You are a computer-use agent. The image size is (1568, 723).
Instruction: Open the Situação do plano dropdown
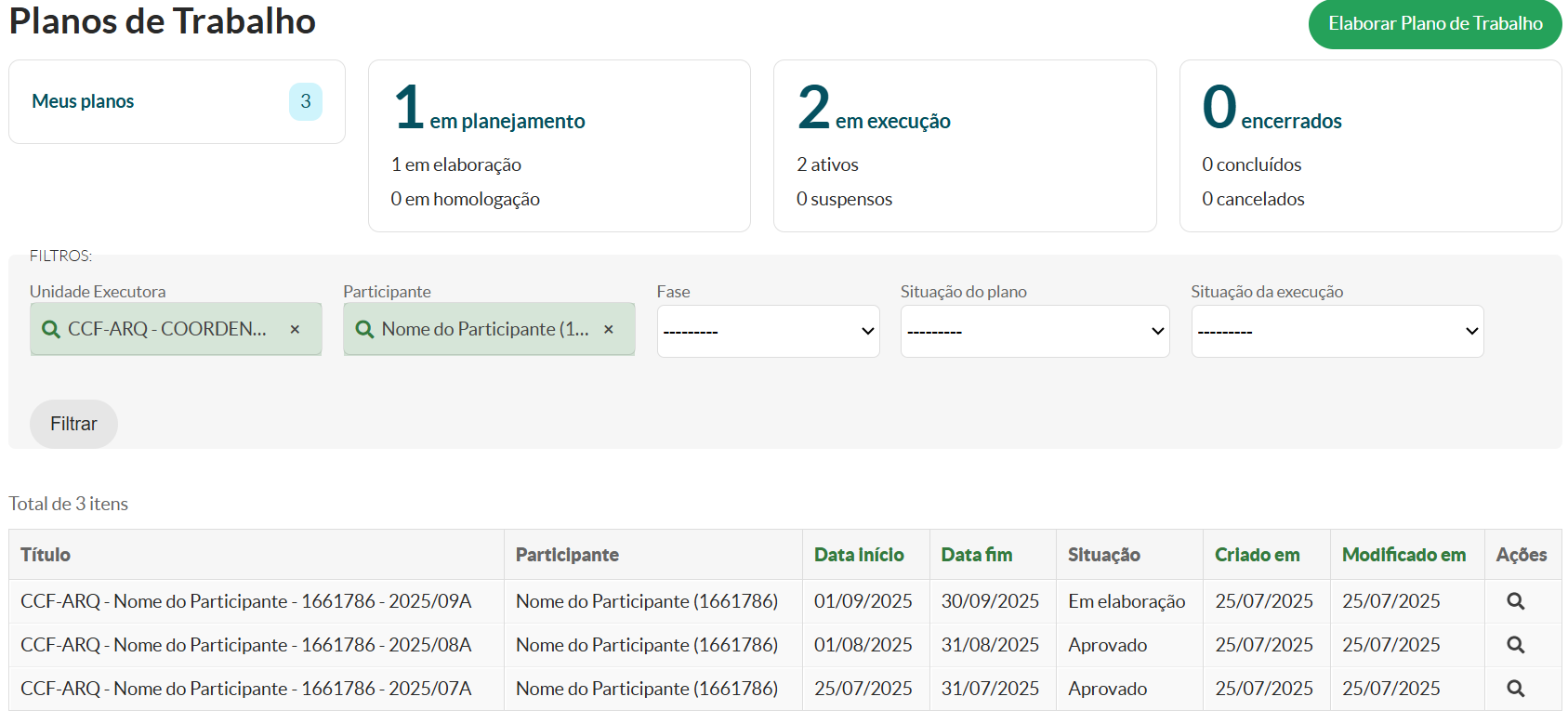1034,331
